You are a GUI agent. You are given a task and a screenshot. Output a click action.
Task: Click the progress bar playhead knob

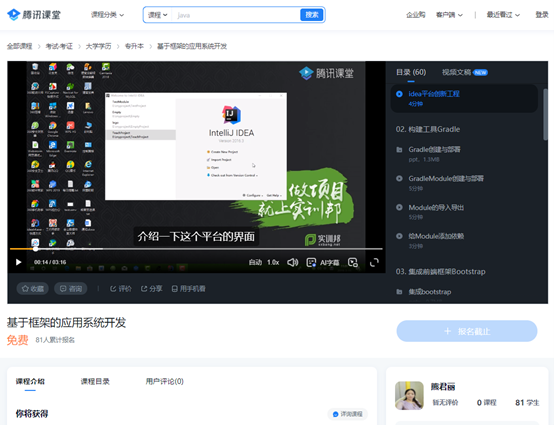coord(35,249)
